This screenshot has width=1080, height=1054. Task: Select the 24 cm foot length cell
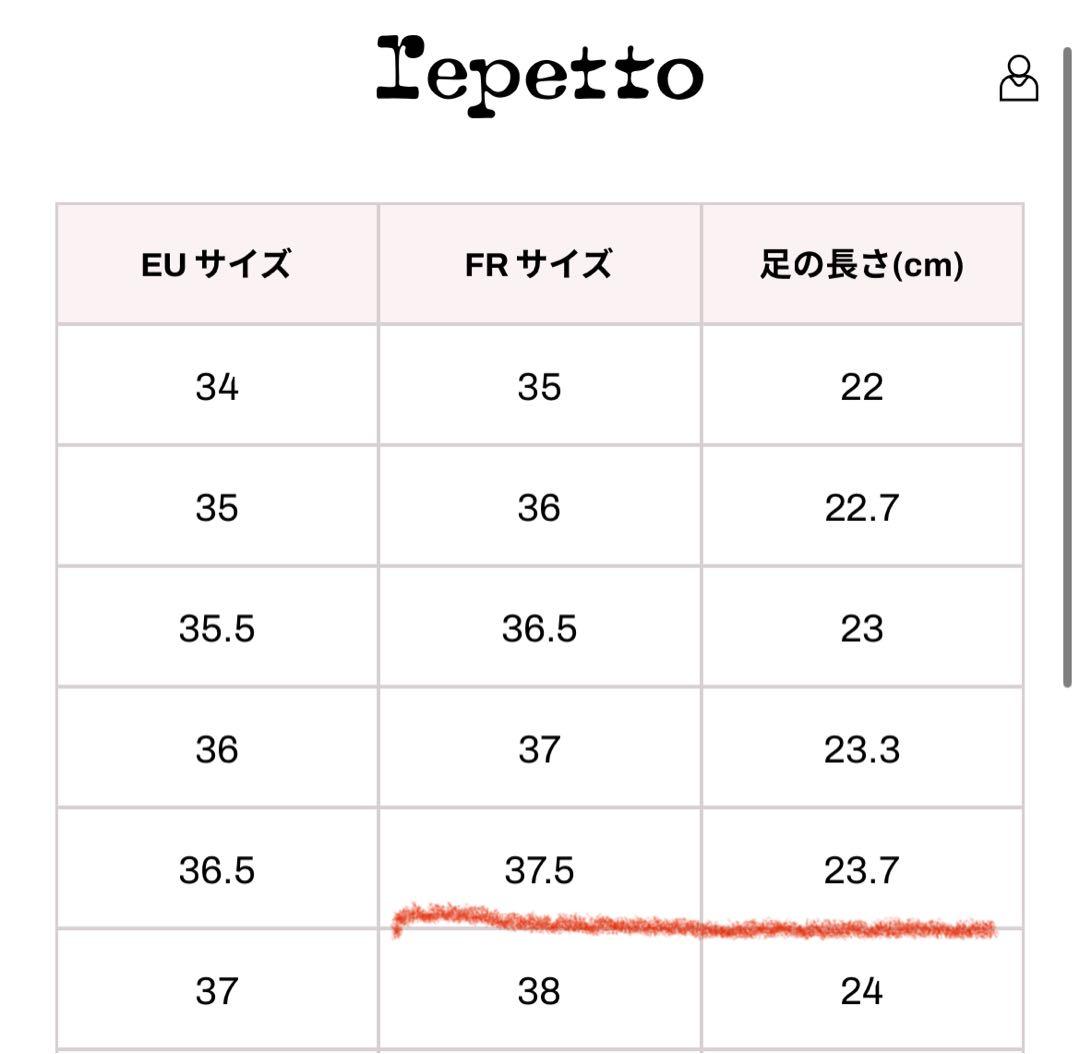(x=861, y=991)
